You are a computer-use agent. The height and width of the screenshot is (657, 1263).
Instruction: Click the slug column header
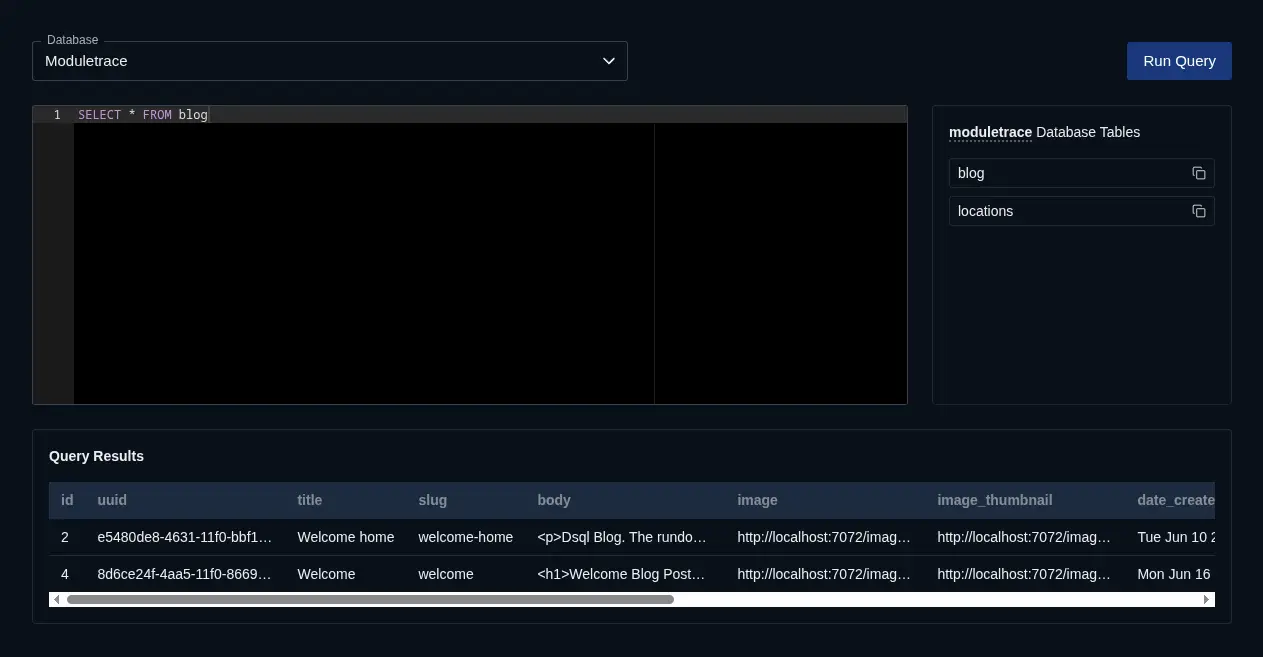432,500
